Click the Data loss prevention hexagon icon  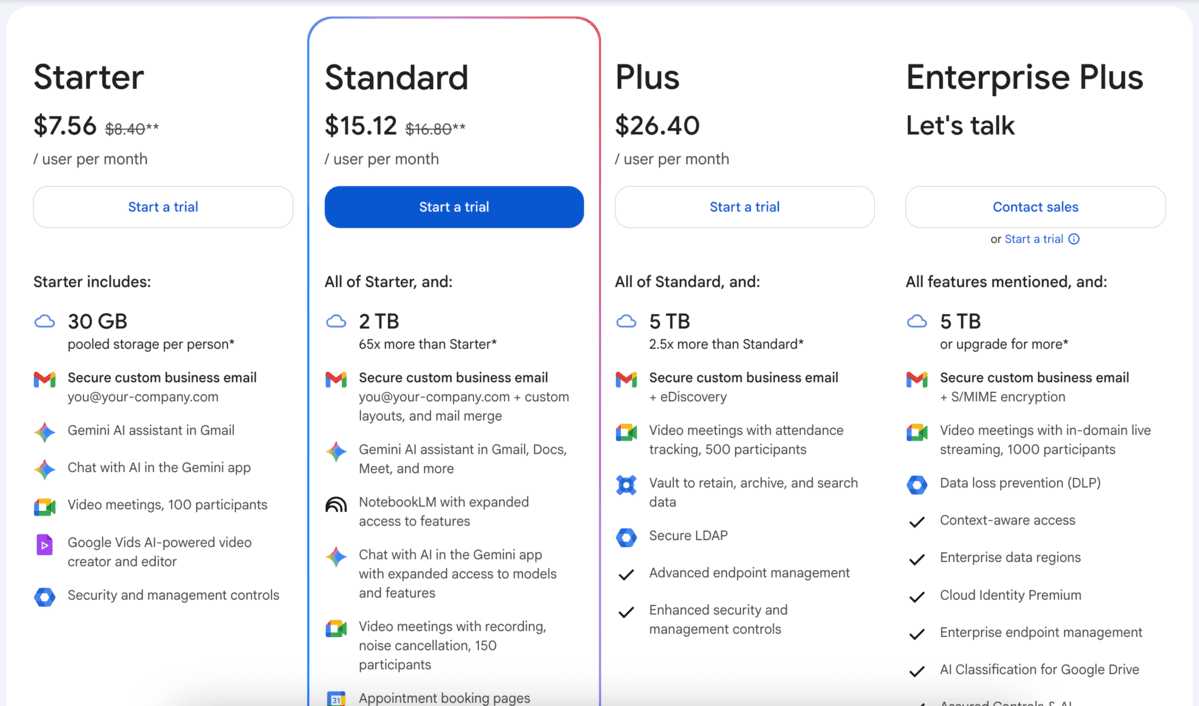pyautogui.click(x=917, y=485)
